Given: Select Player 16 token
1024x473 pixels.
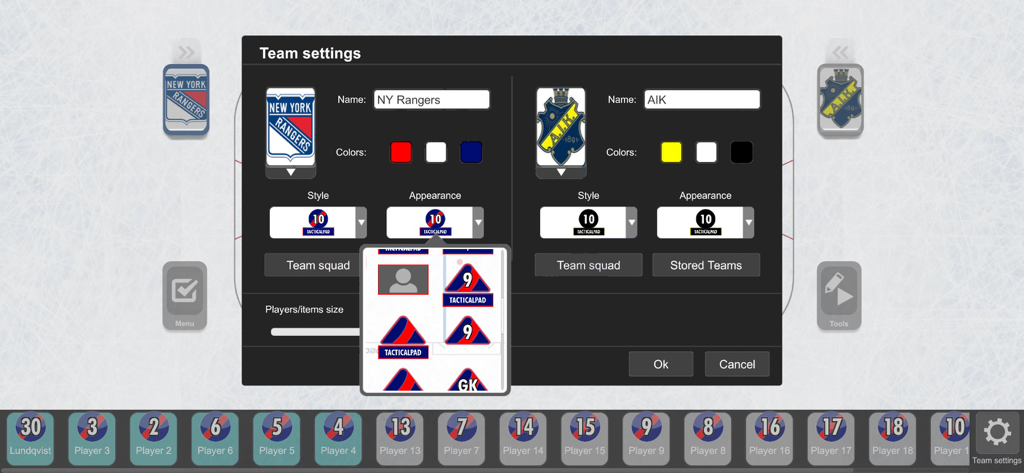Looking at the screenshot, I should [769, 438].
